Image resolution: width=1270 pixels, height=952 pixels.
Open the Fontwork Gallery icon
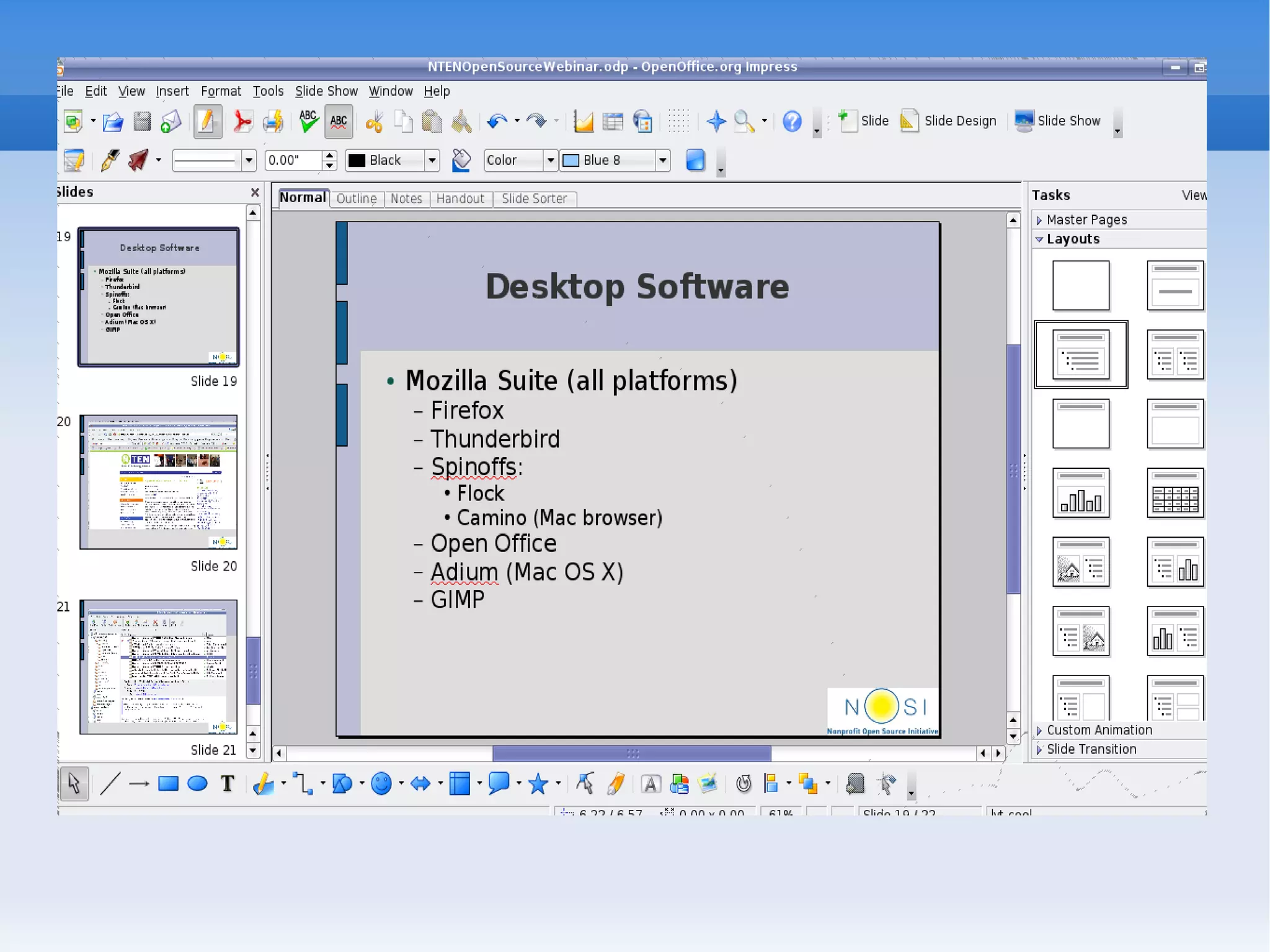click(x=651, y=785)
